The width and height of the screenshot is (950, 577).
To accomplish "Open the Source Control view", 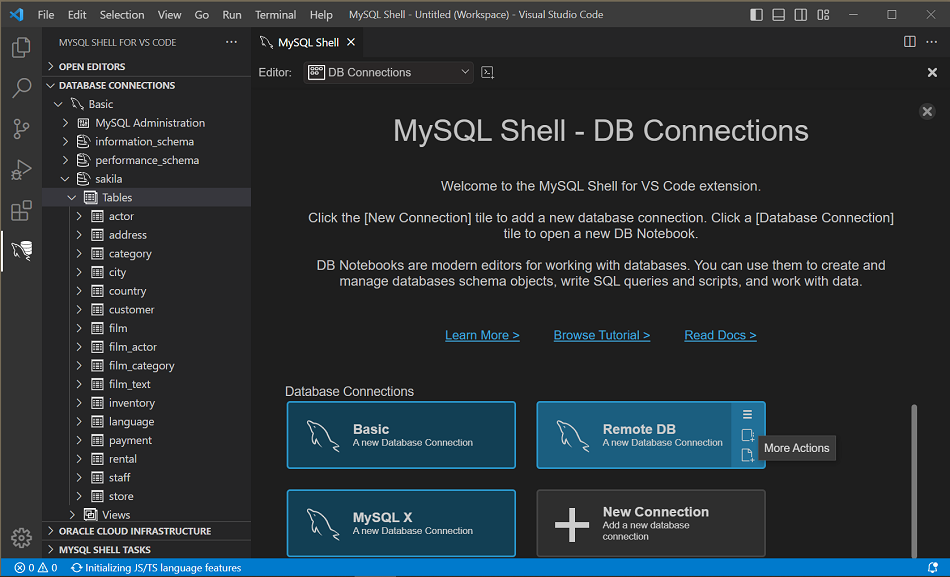I will (x=21, y=129).
